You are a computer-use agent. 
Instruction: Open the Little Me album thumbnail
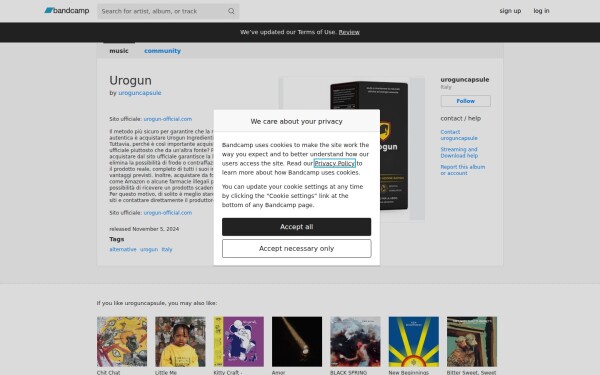click(x=180, y=342)
